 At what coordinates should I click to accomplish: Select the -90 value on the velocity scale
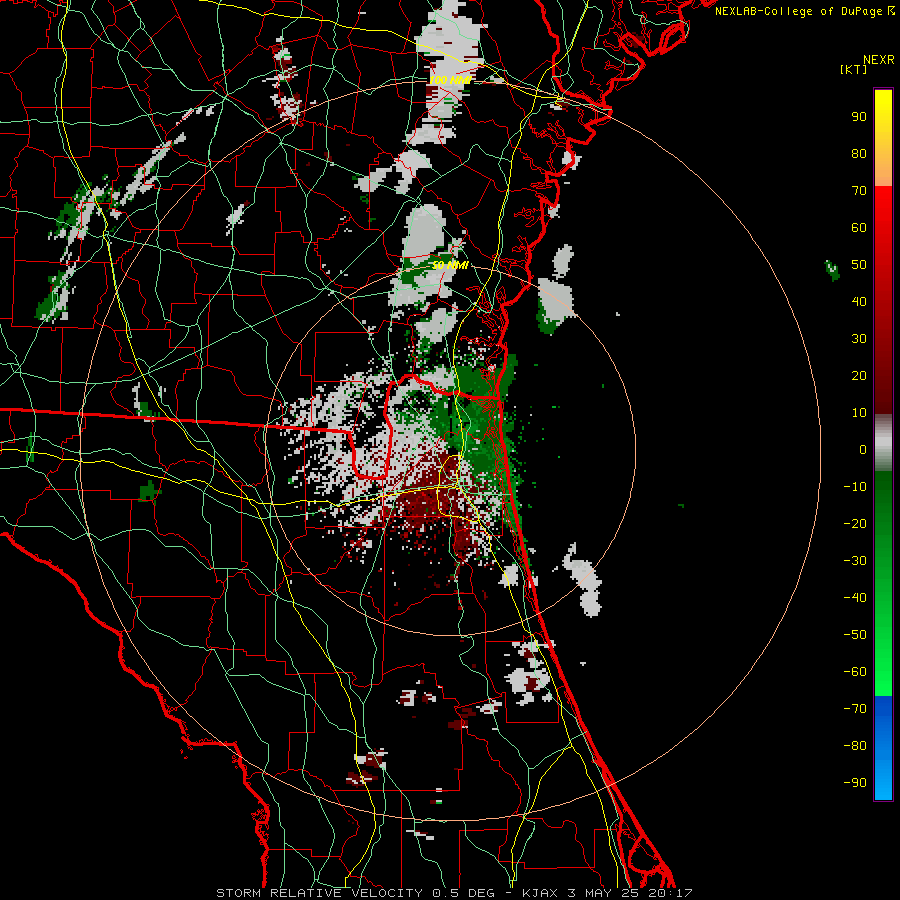pos(855,783)
